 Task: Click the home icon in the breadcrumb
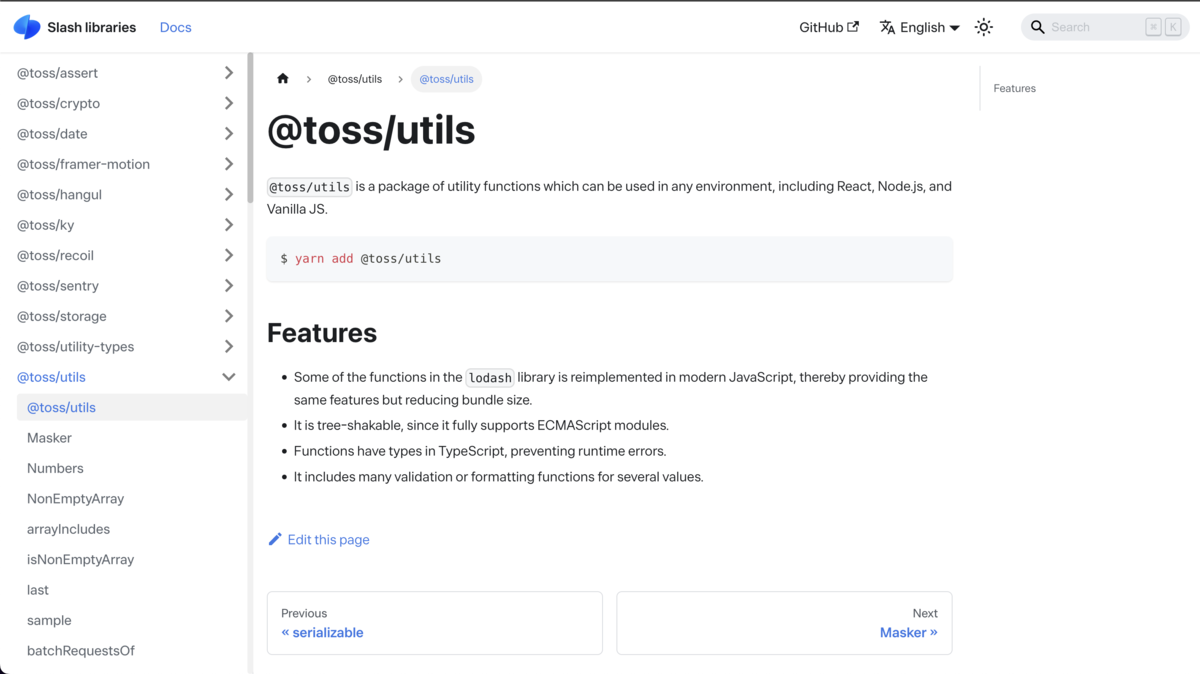point(283,78)
